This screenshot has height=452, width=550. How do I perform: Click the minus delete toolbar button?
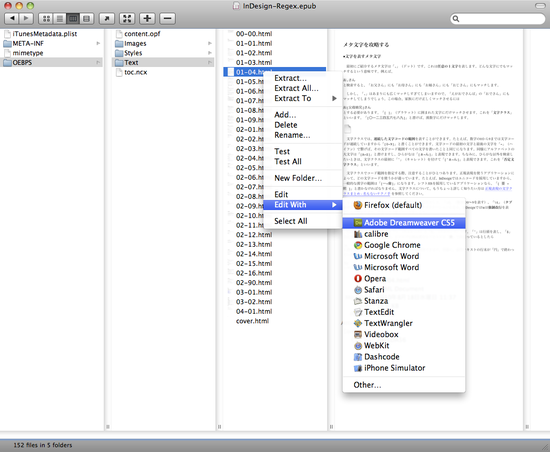(168, 19)
